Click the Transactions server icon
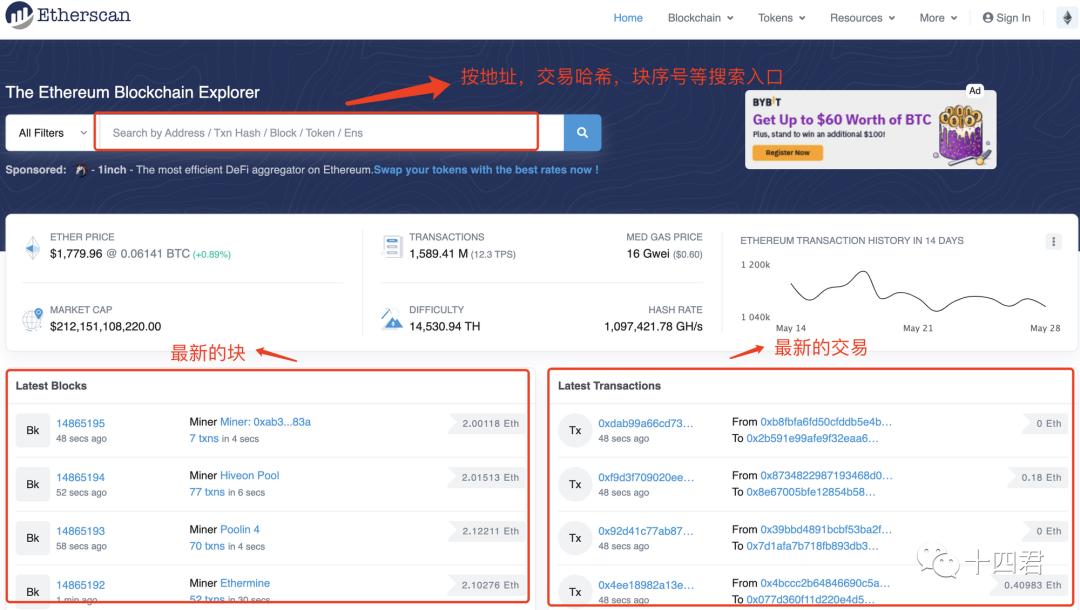The width and height of the screenshot is (1080, 610). point(392,246)
